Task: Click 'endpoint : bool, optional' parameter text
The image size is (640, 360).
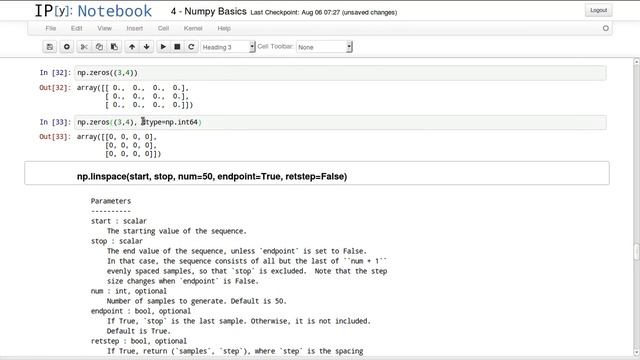Action: (x=140, y=311)
